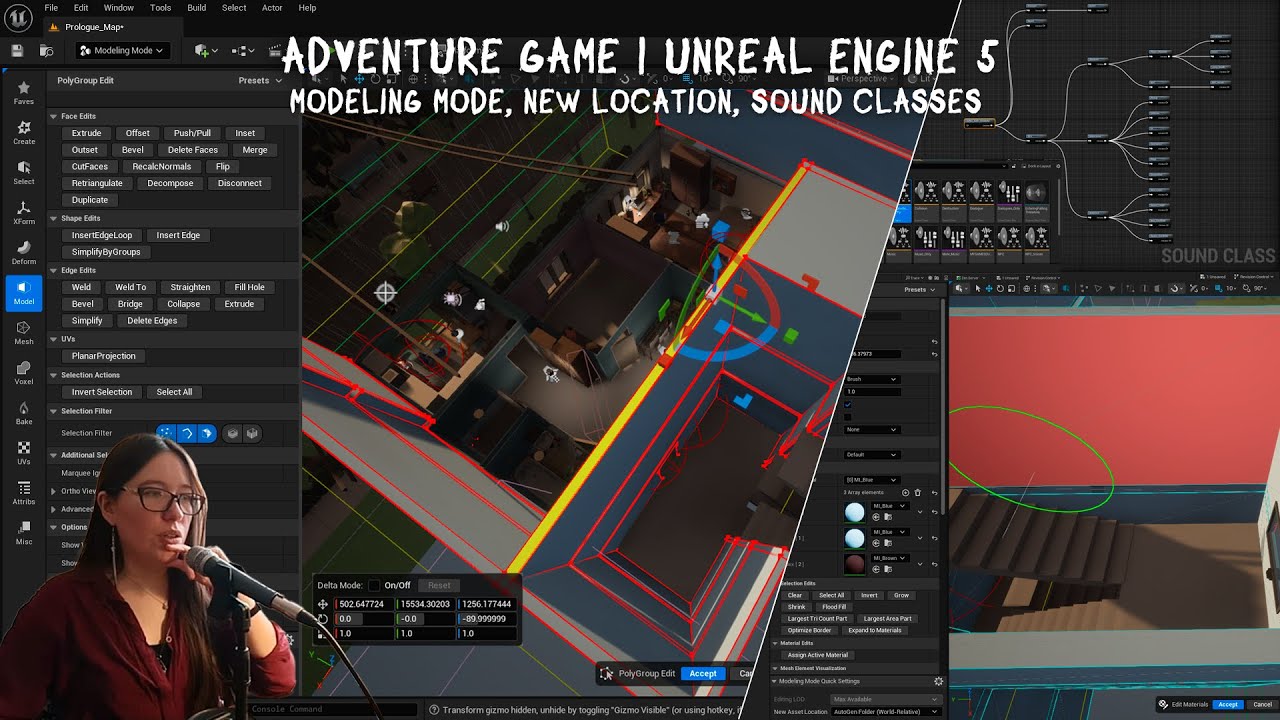Collapse the Face Edits section

[x=53, y=116]
